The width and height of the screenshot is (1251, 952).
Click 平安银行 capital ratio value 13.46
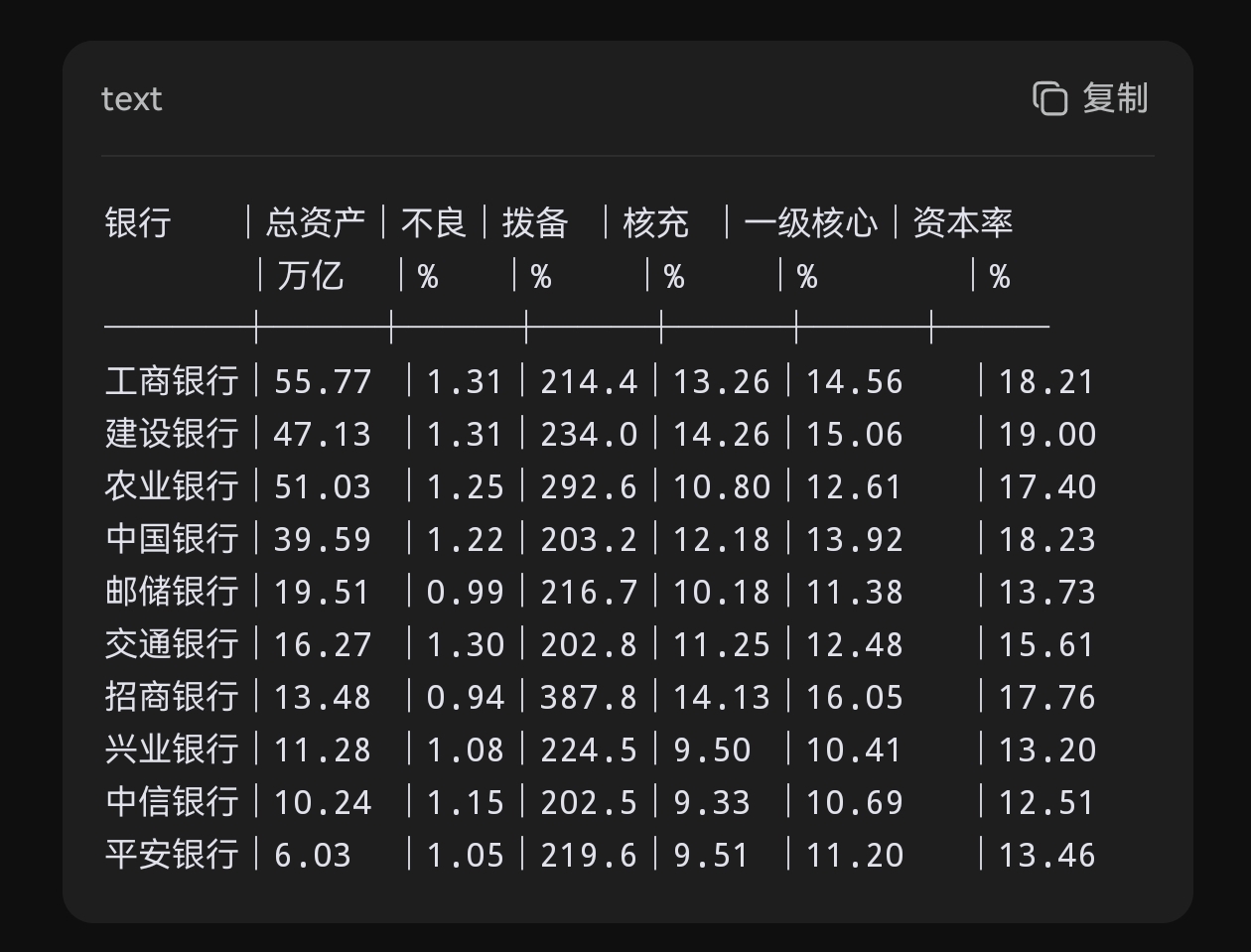1046,855
